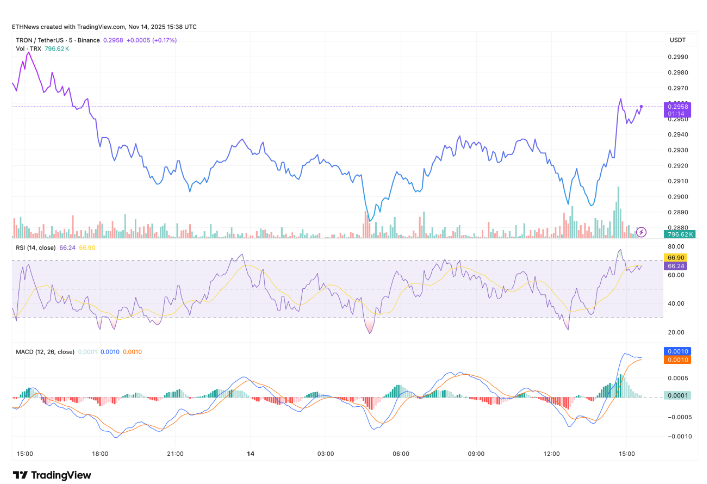Click the orange MACD signal value tag
Screen dimensions: 707x484
675,360
